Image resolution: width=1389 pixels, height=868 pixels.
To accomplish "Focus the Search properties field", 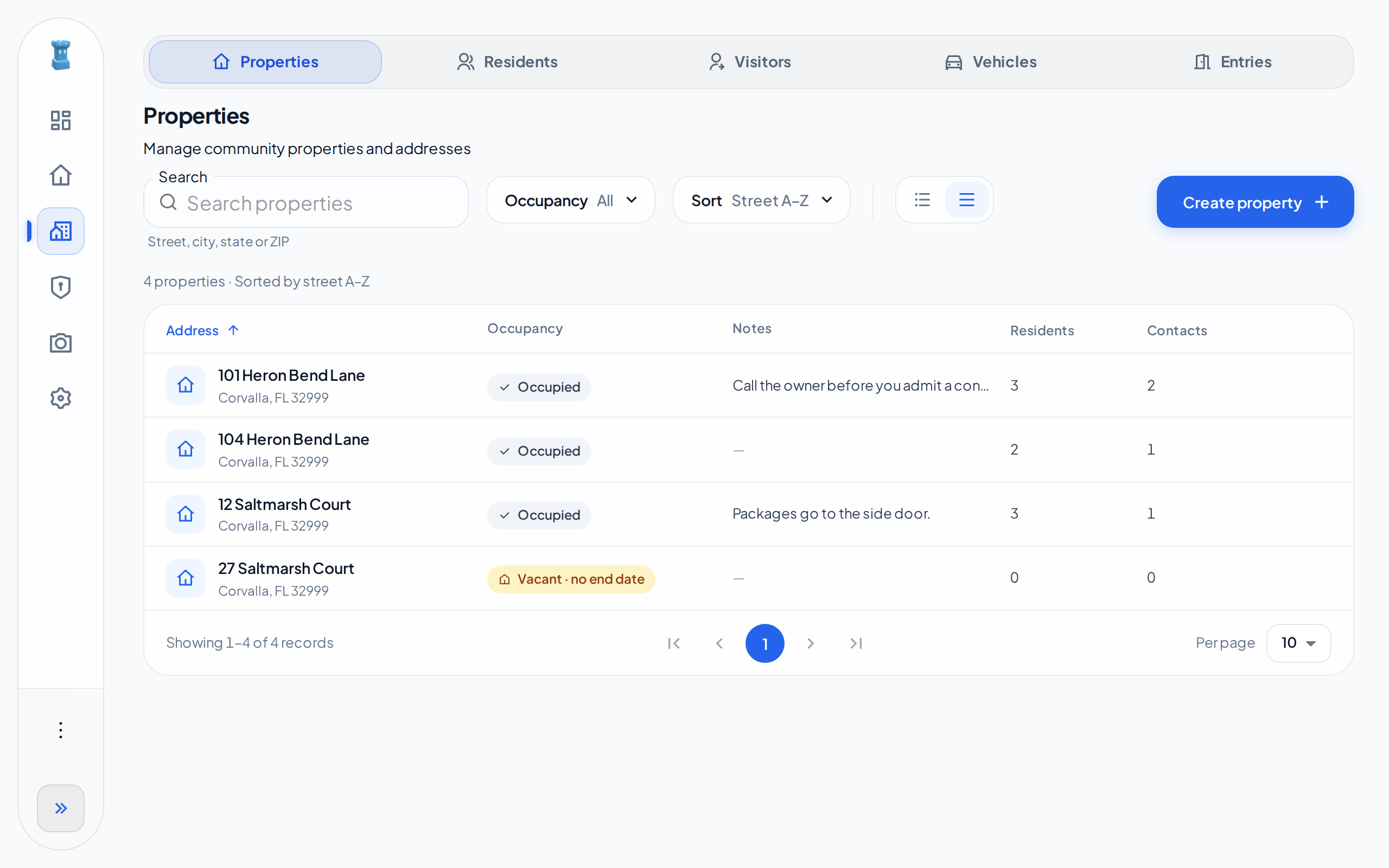I will [x=306, y=202].
